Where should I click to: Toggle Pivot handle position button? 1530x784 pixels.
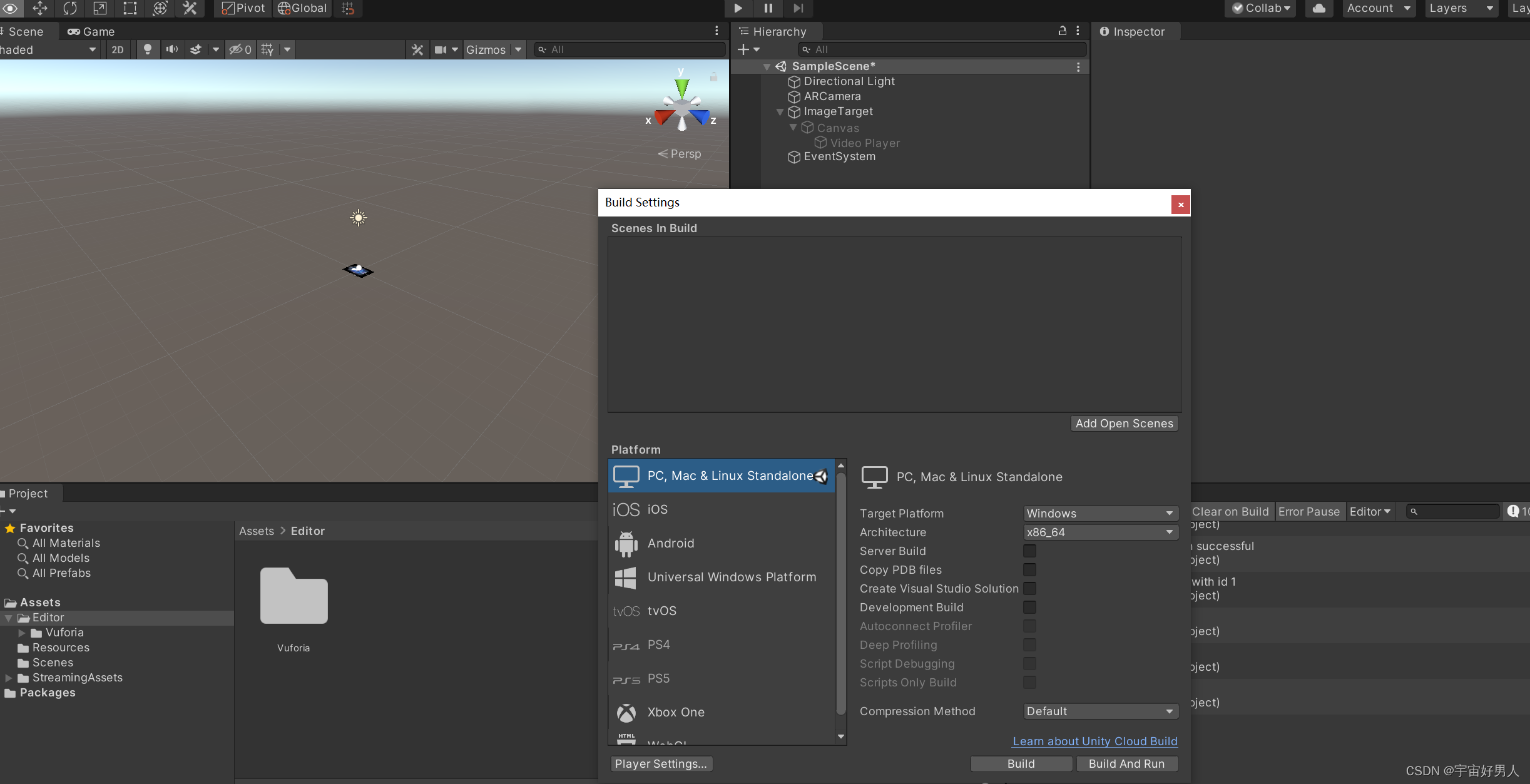coord(243,8)
